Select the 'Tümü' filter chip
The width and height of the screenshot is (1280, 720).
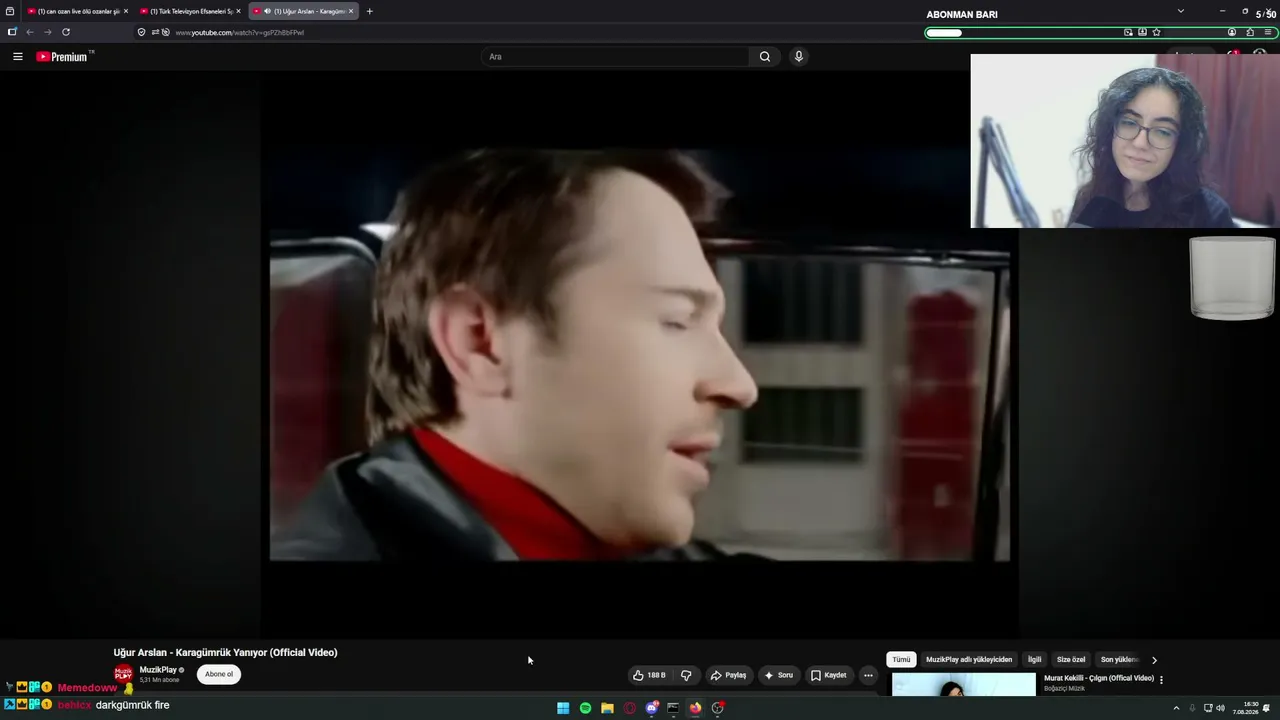click(901, 660)
